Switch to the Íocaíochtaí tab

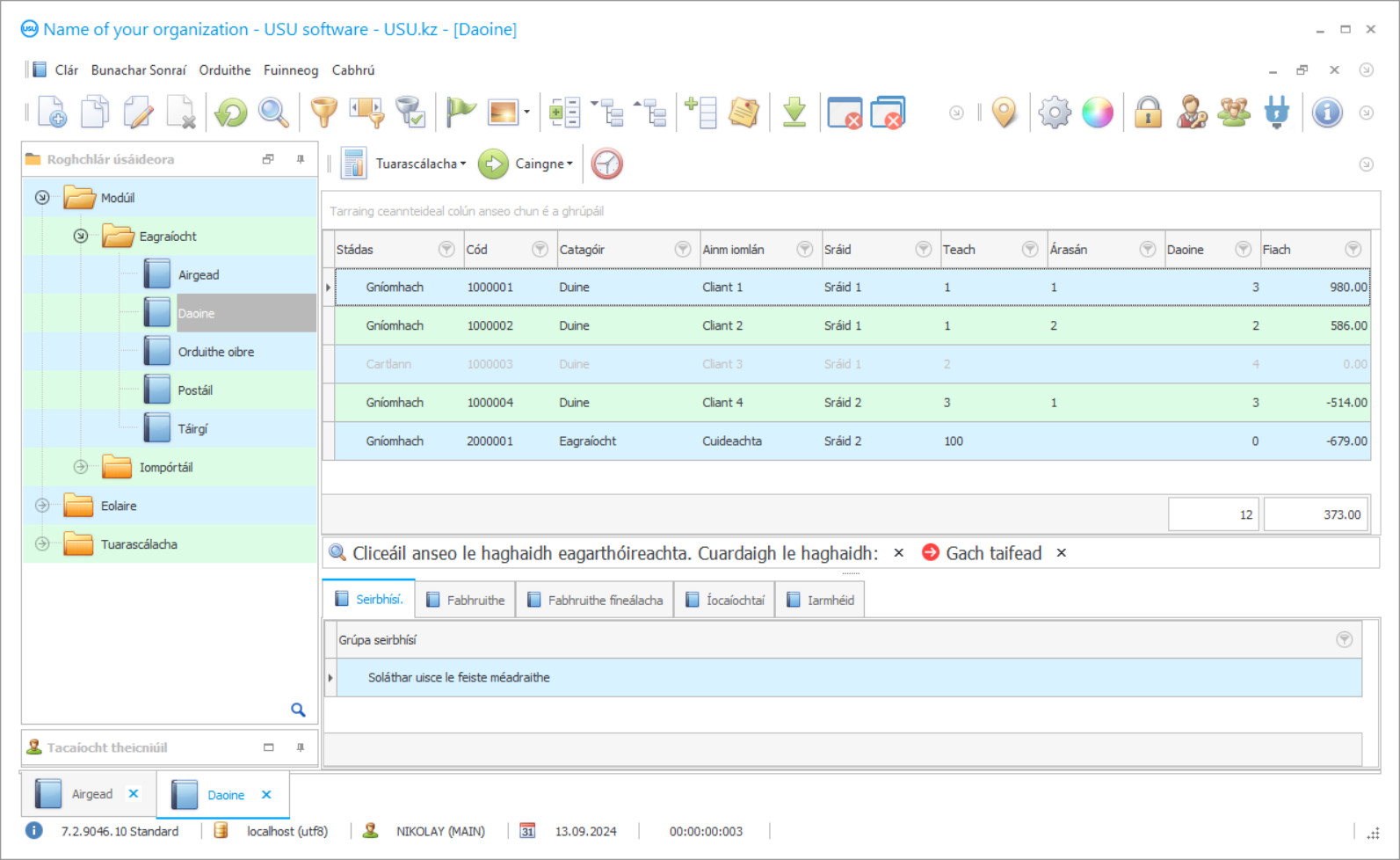click(725, 600)
